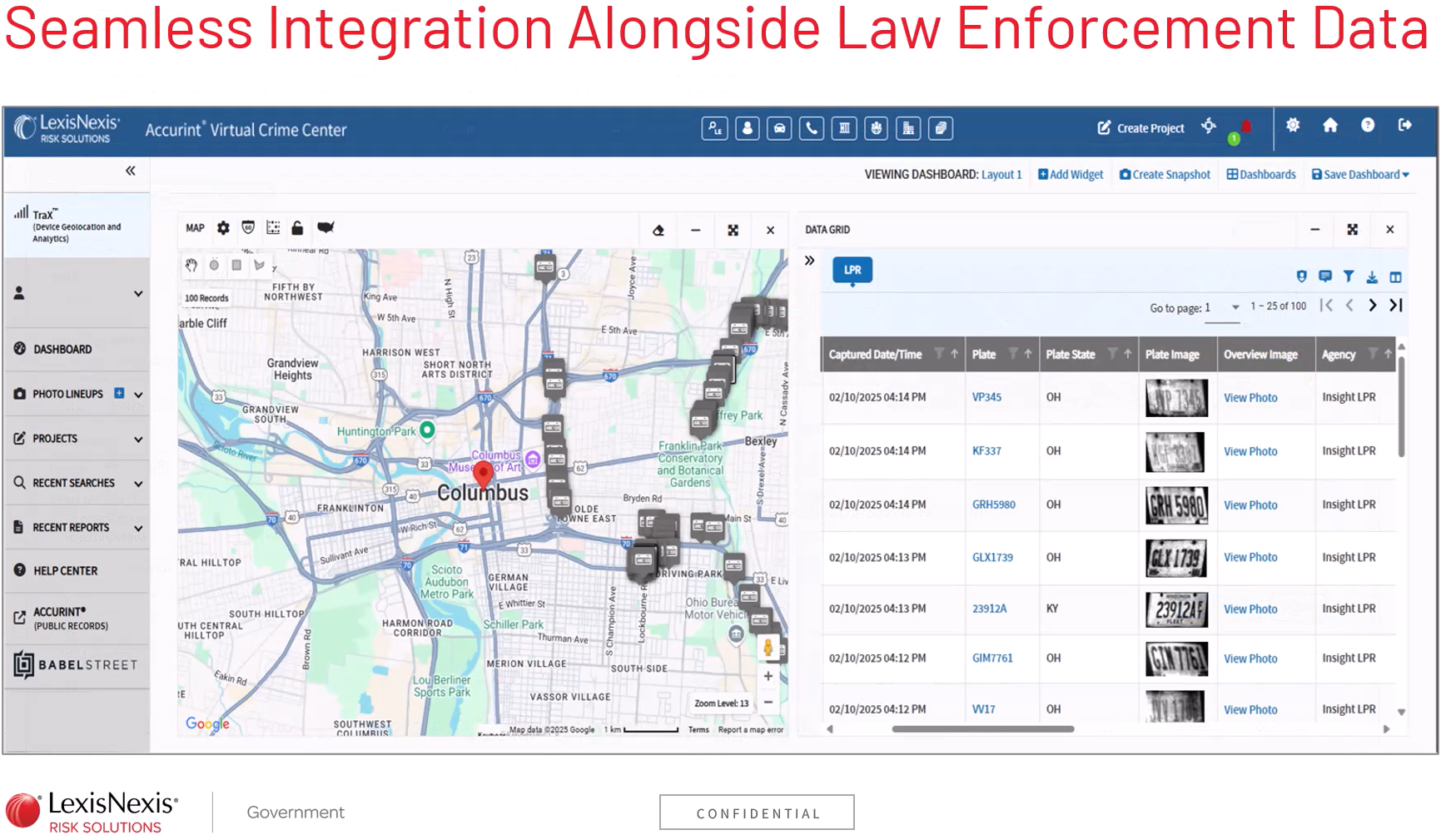
Task: Toggle the column layout icon in data grid
Action: 1396,277
